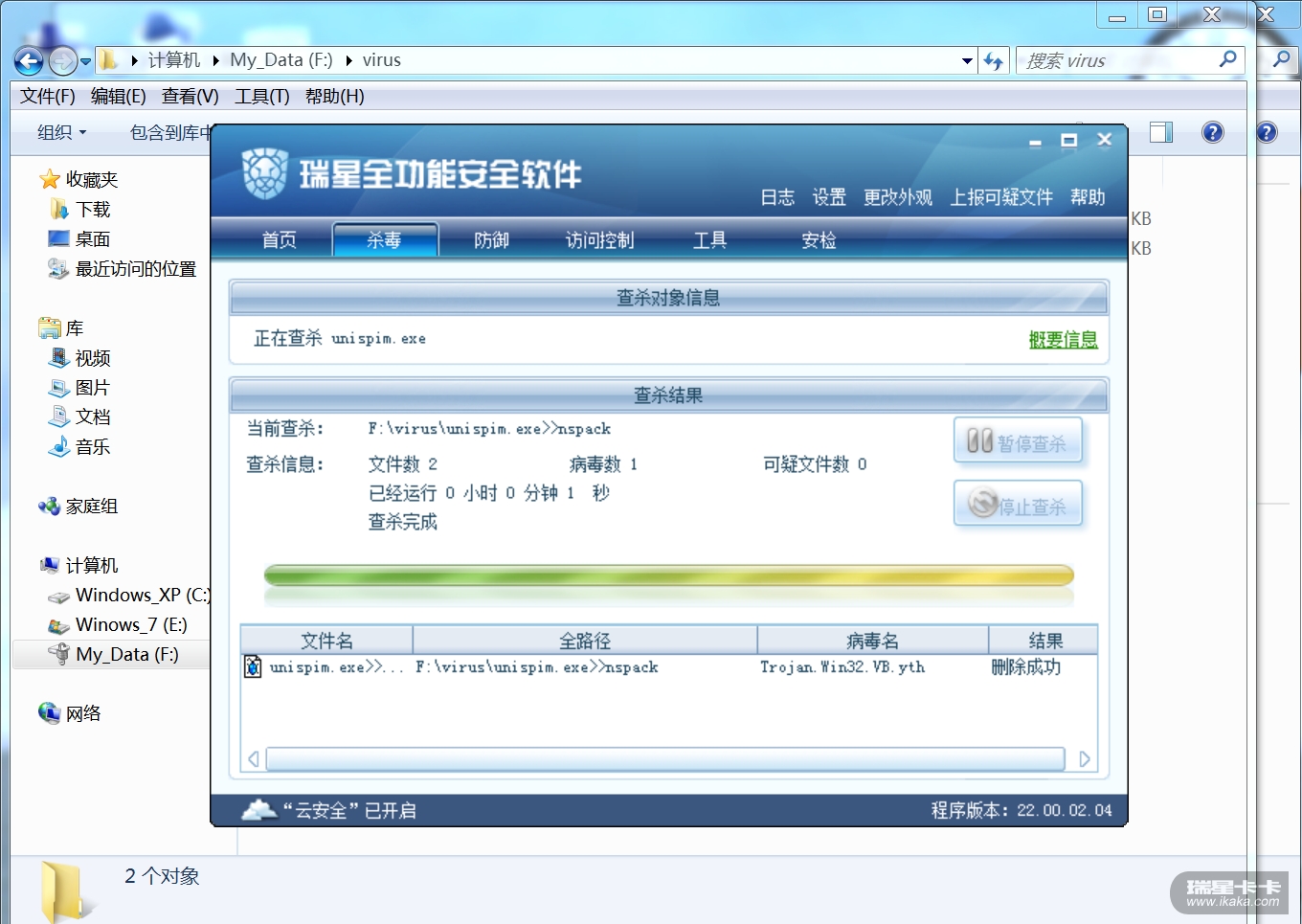This screenshot has width=1302, height=924.
Task: Click the 网络 network icon
Action: click(x=50, y=712)
